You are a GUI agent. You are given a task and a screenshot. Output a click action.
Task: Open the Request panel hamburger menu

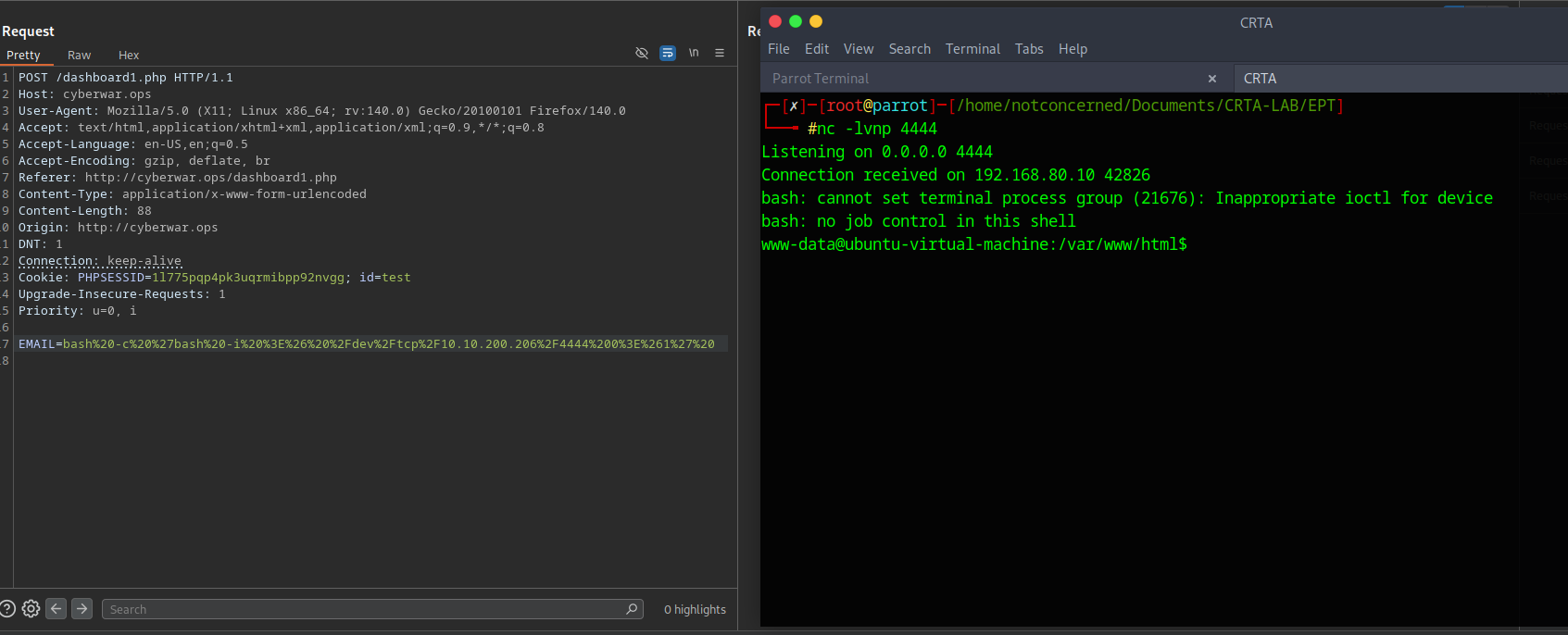click(x=720, y=54)
